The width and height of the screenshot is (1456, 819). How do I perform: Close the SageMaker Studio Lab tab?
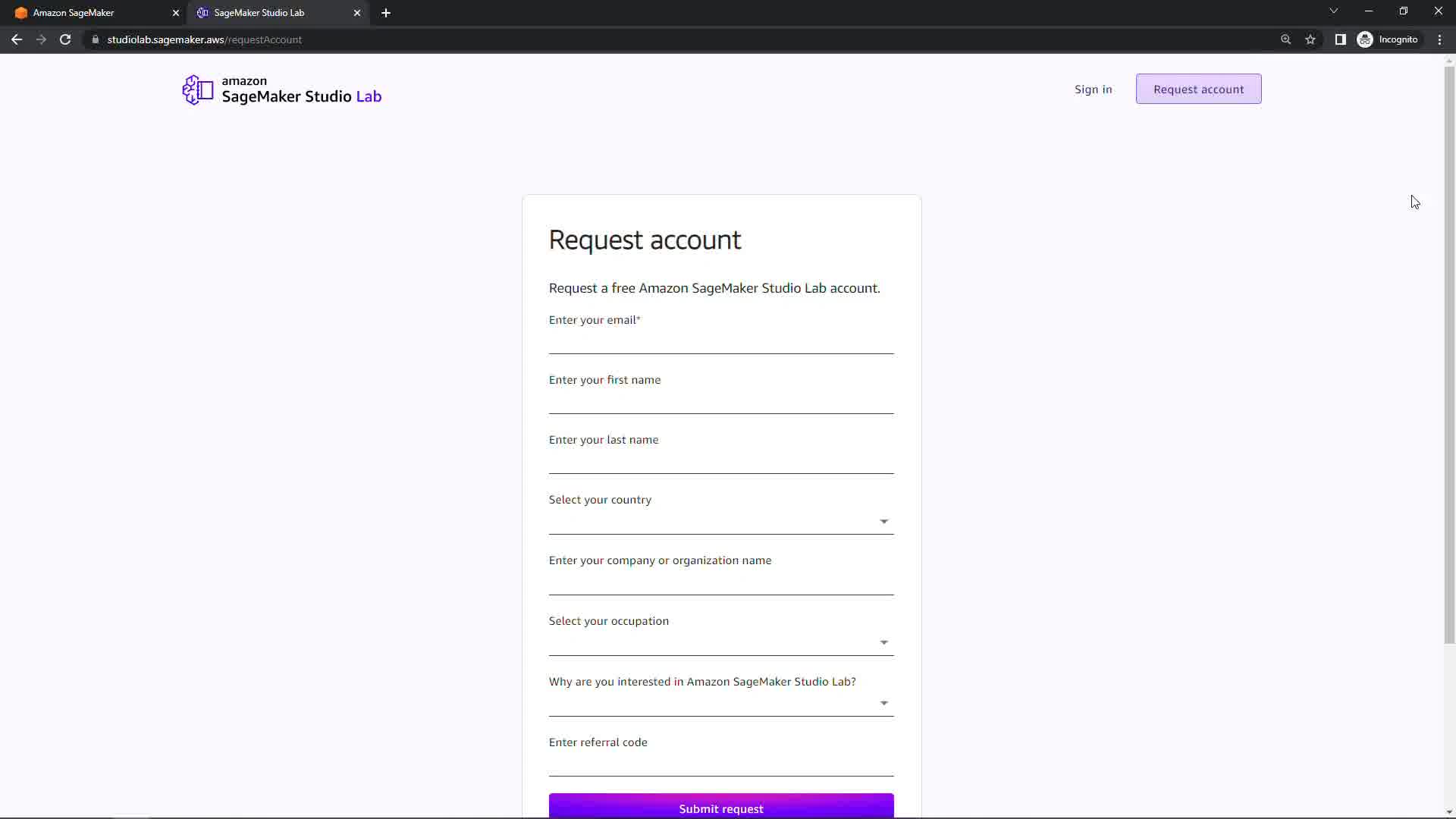coord(357,13)
